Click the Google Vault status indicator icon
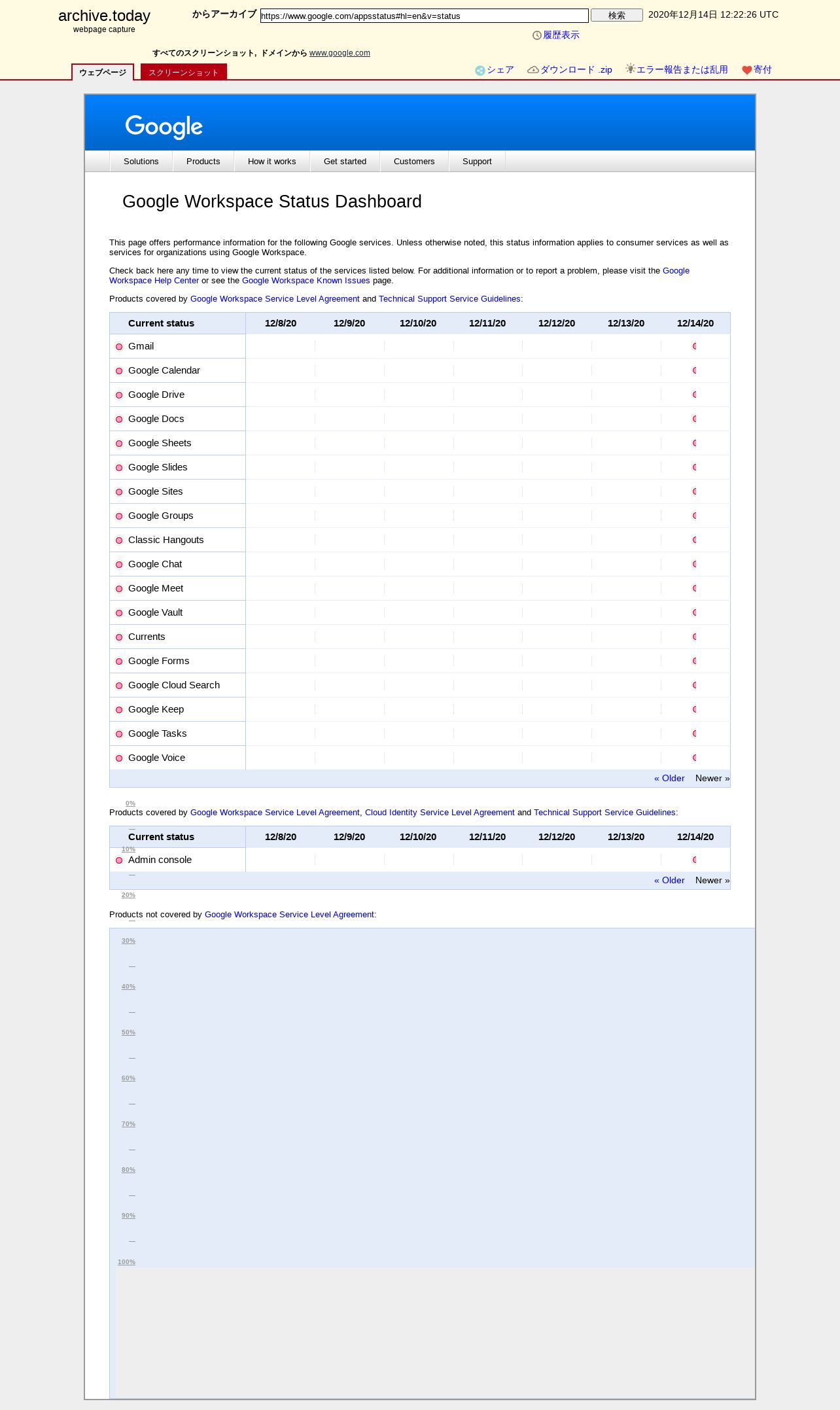 119,613
